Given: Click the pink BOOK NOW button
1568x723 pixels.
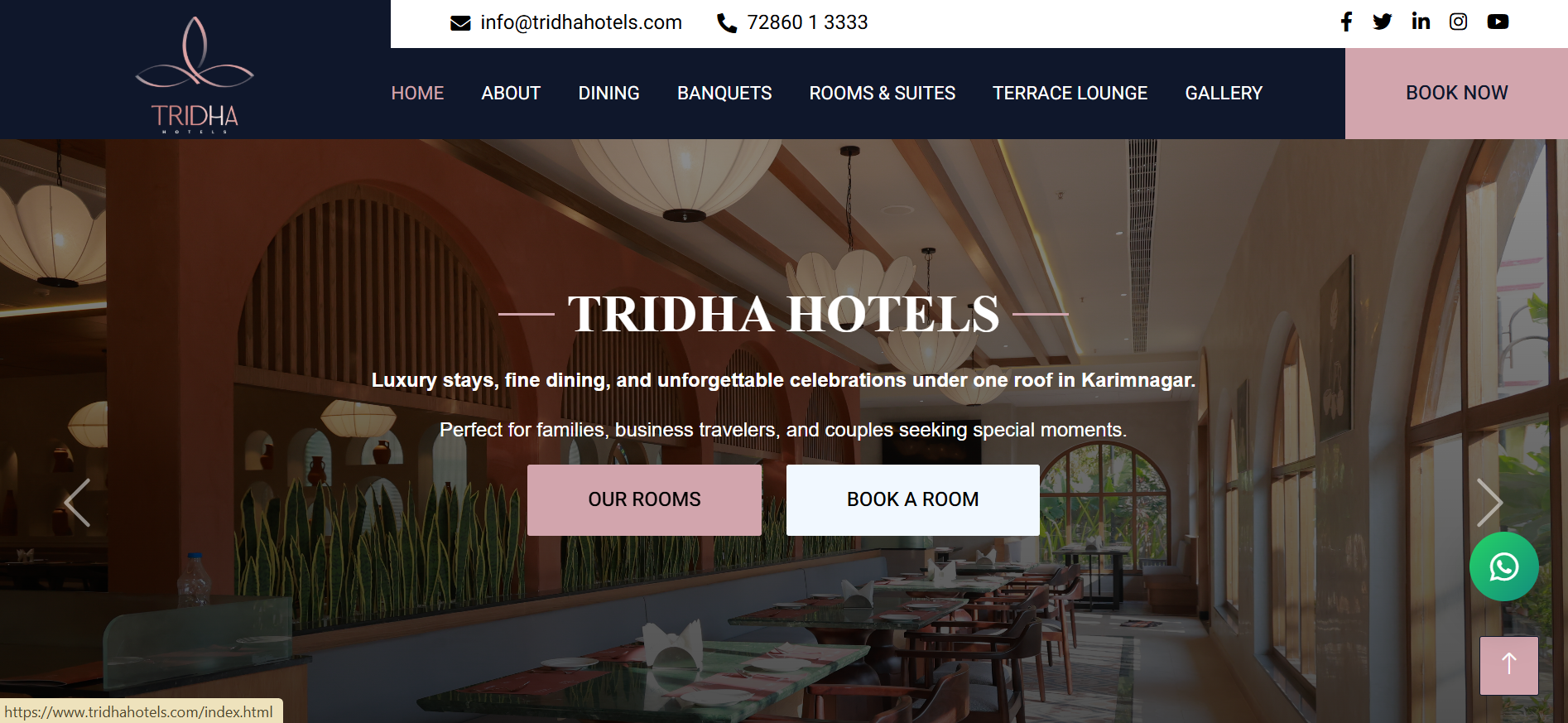Looking at the screenshot, I should [1456, 93].
